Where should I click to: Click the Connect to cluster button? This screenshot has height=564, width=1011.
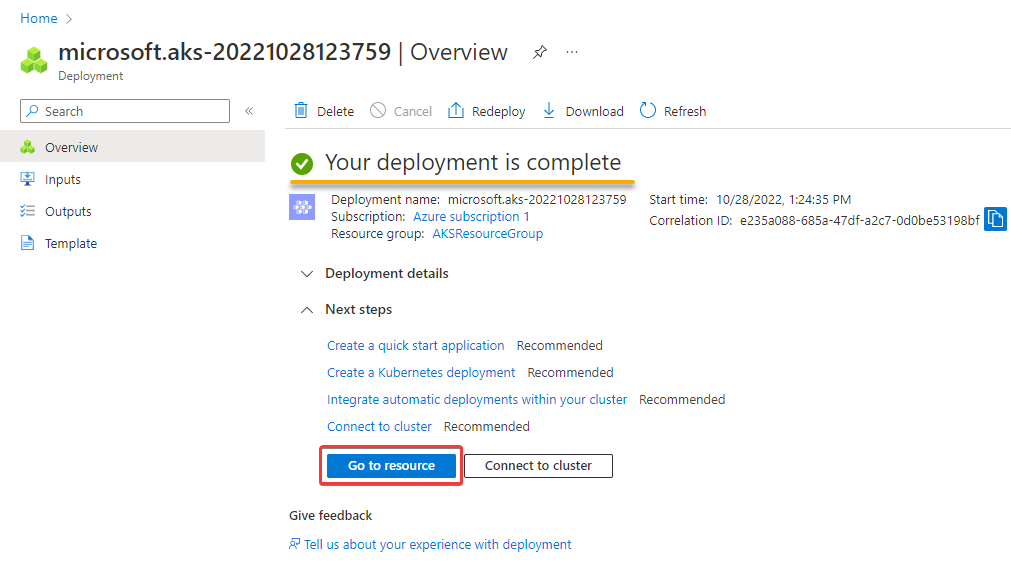(538, 465)
